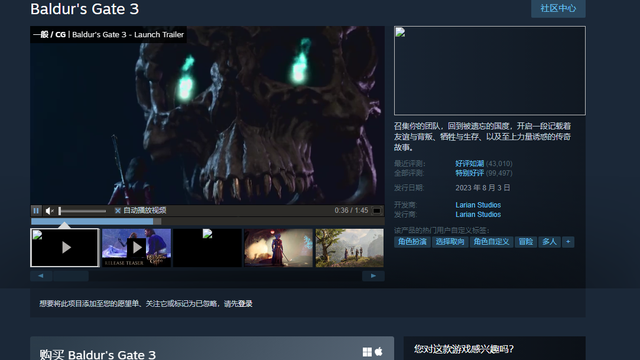Screen dimensions: 640x360
Task: Click the 购买 Baldur's Gate 3 heading
Action: [x=98, y=354]
